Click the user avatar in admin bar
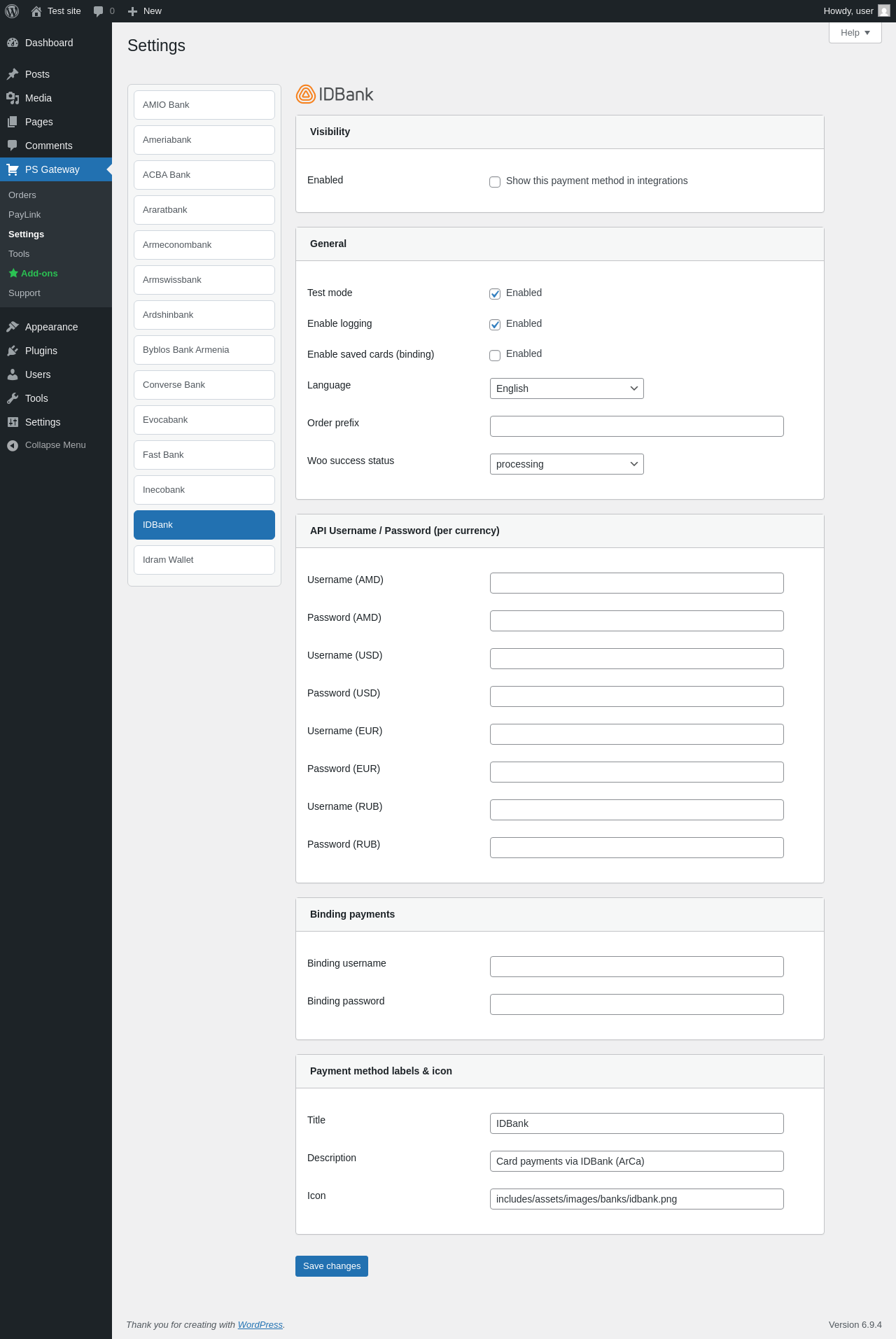 tap(883, 11)
